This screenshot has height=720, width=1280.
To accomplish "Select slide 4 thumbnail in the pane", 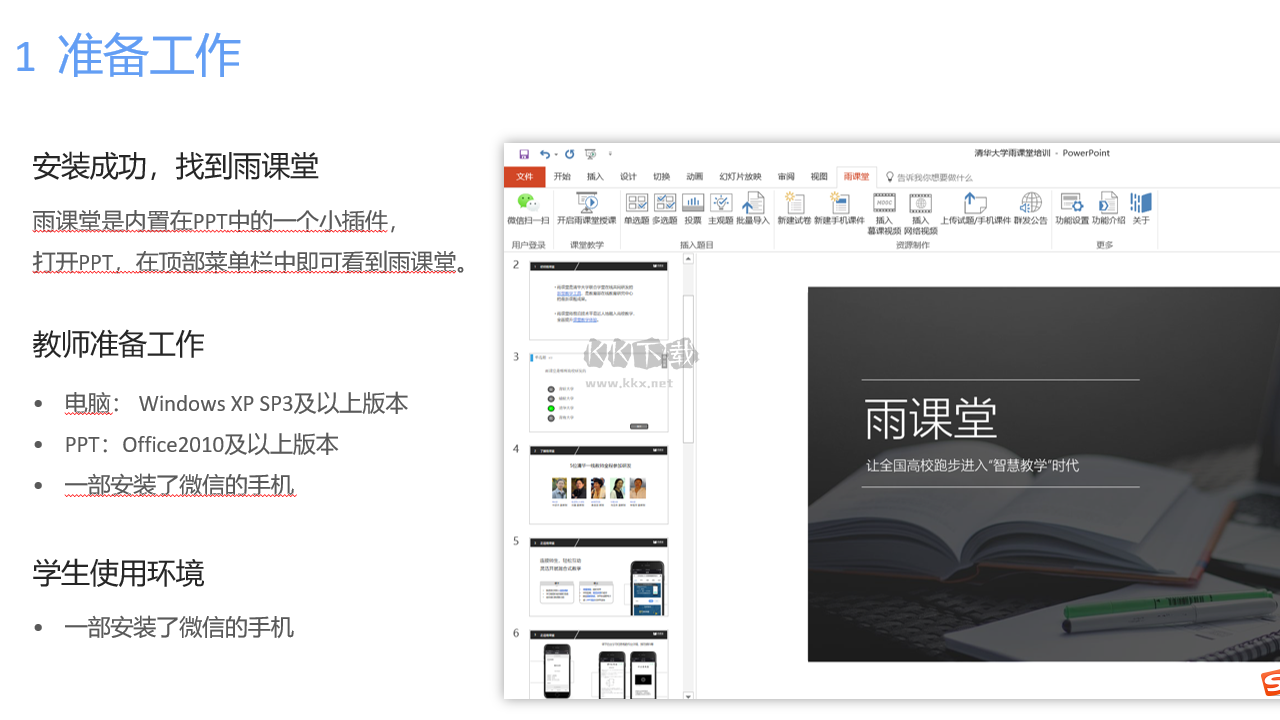I will point(598,485).
